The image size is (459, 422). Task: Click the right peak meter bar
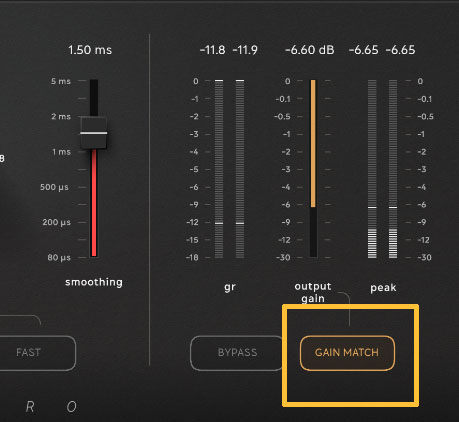[x=393, y=169]
